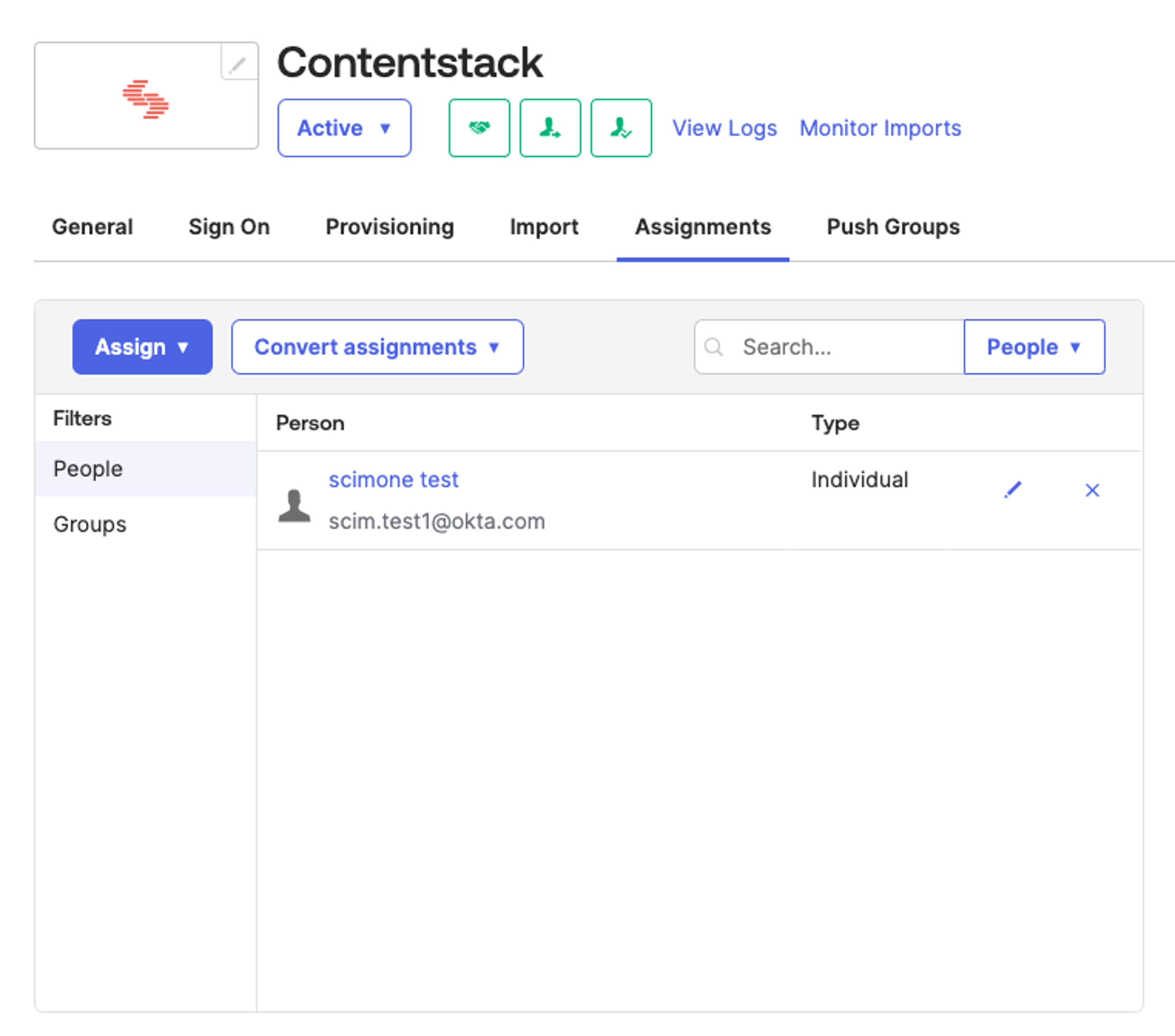
Task: Edit scimone test's assignment
Action: pos(1012,490)
